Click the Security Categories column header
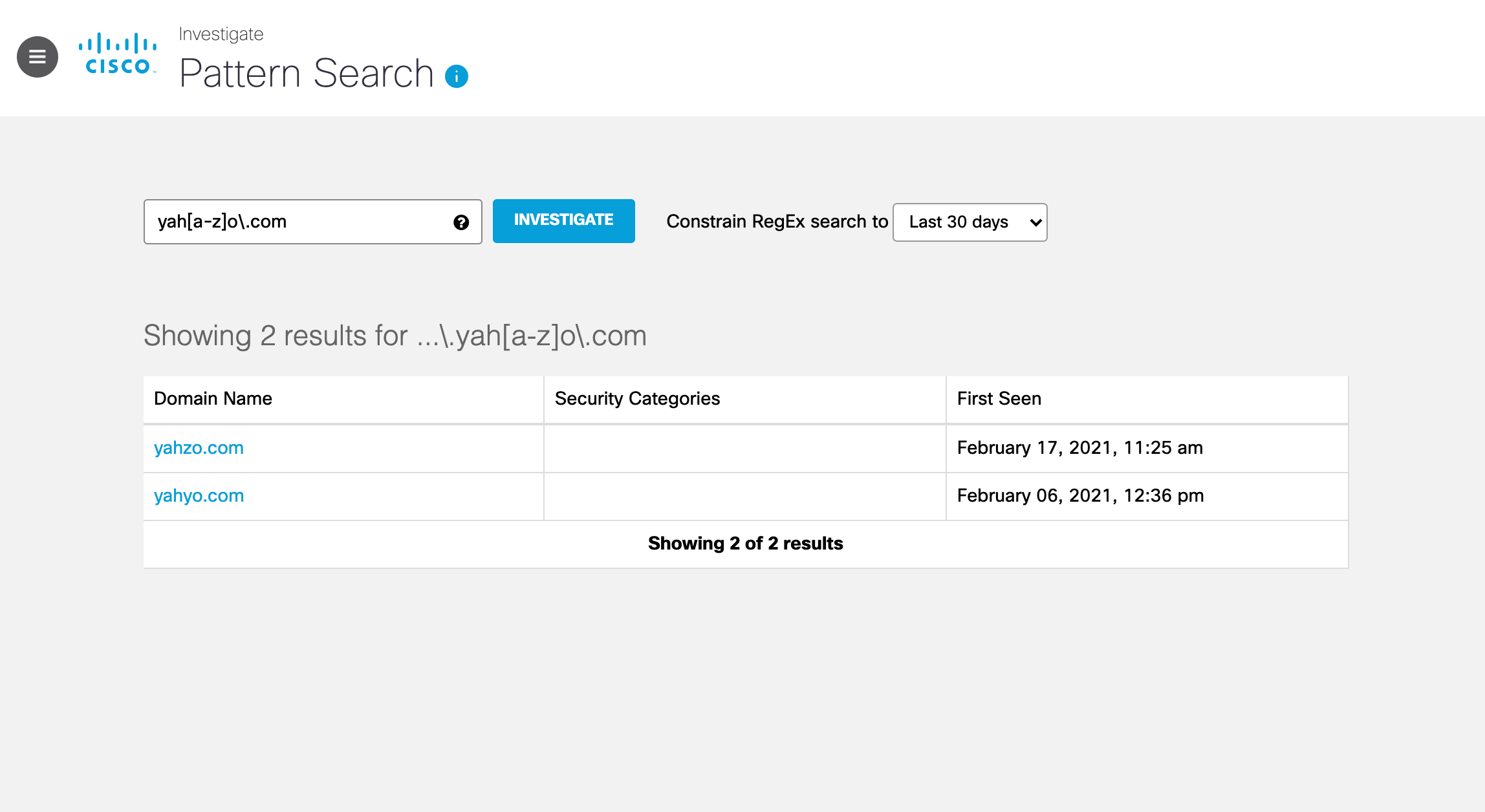1485x812 pixels. [637, 398]
